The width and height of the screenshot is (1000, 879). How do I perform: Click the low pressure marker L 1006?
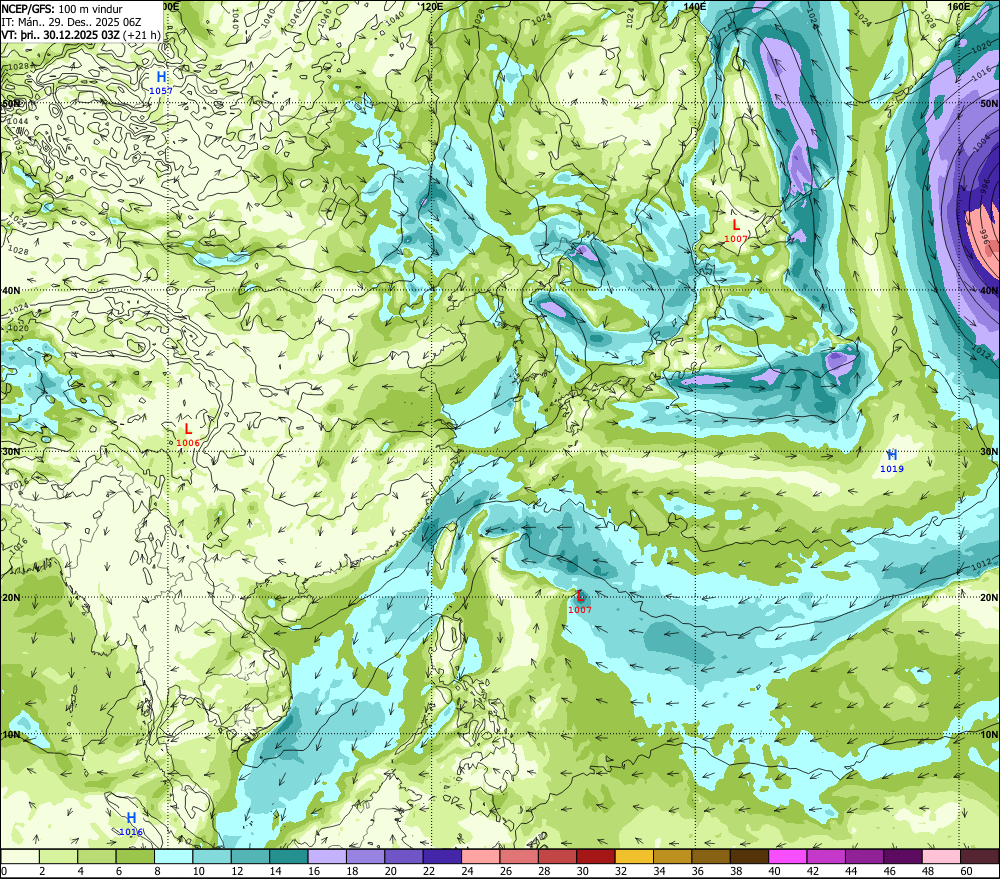click(188, 434)
